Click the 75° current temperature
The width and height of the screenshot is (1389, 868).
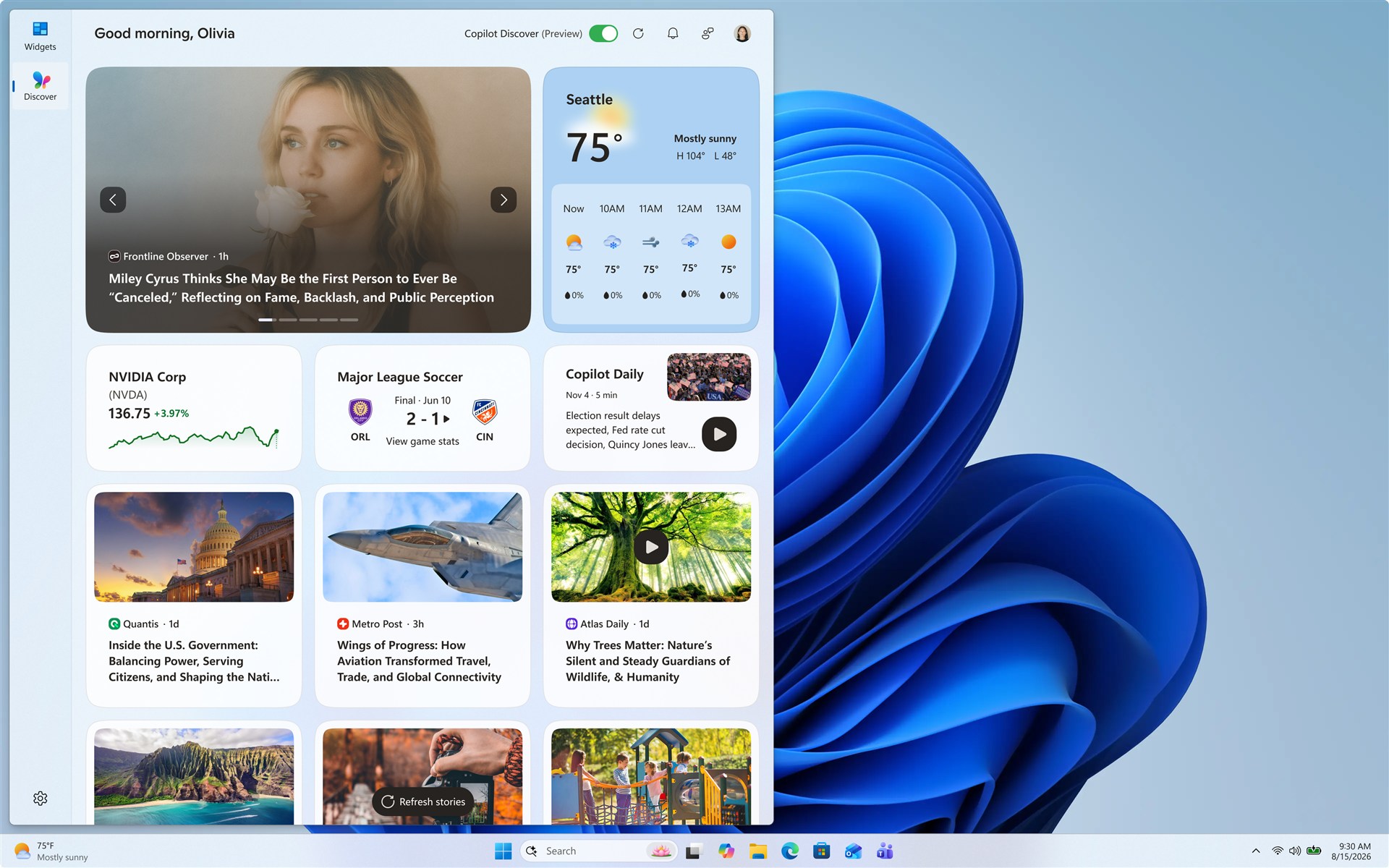(x=594, y=147)
